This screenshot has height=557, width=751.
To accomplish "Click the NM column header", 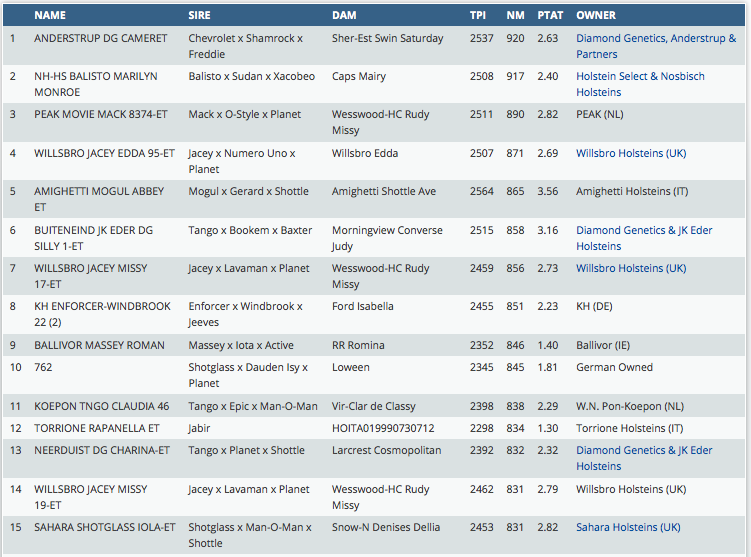I will (515, 15).
